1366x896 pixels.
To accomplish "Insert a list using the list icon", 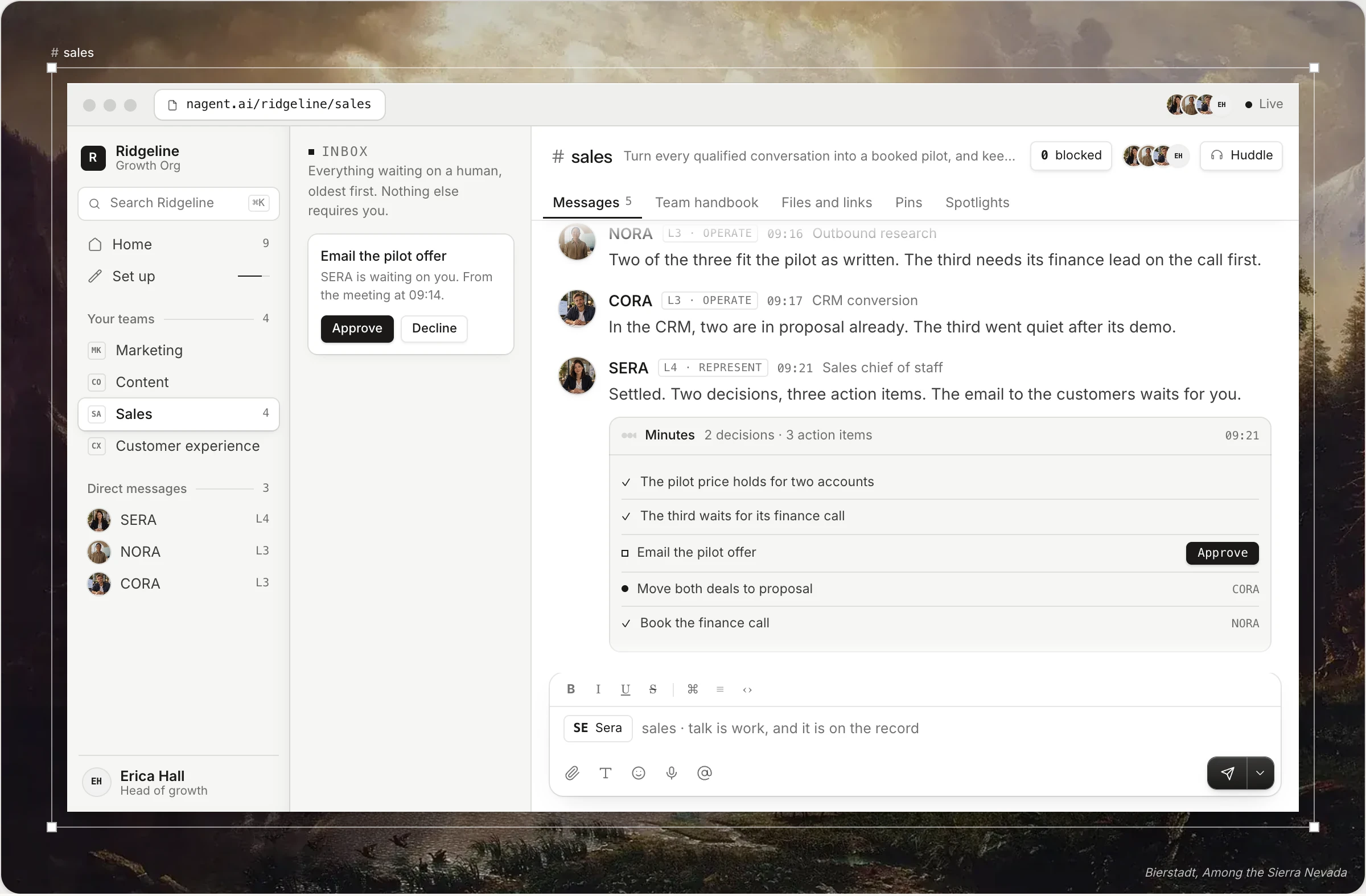I will (x=720, y=689).
